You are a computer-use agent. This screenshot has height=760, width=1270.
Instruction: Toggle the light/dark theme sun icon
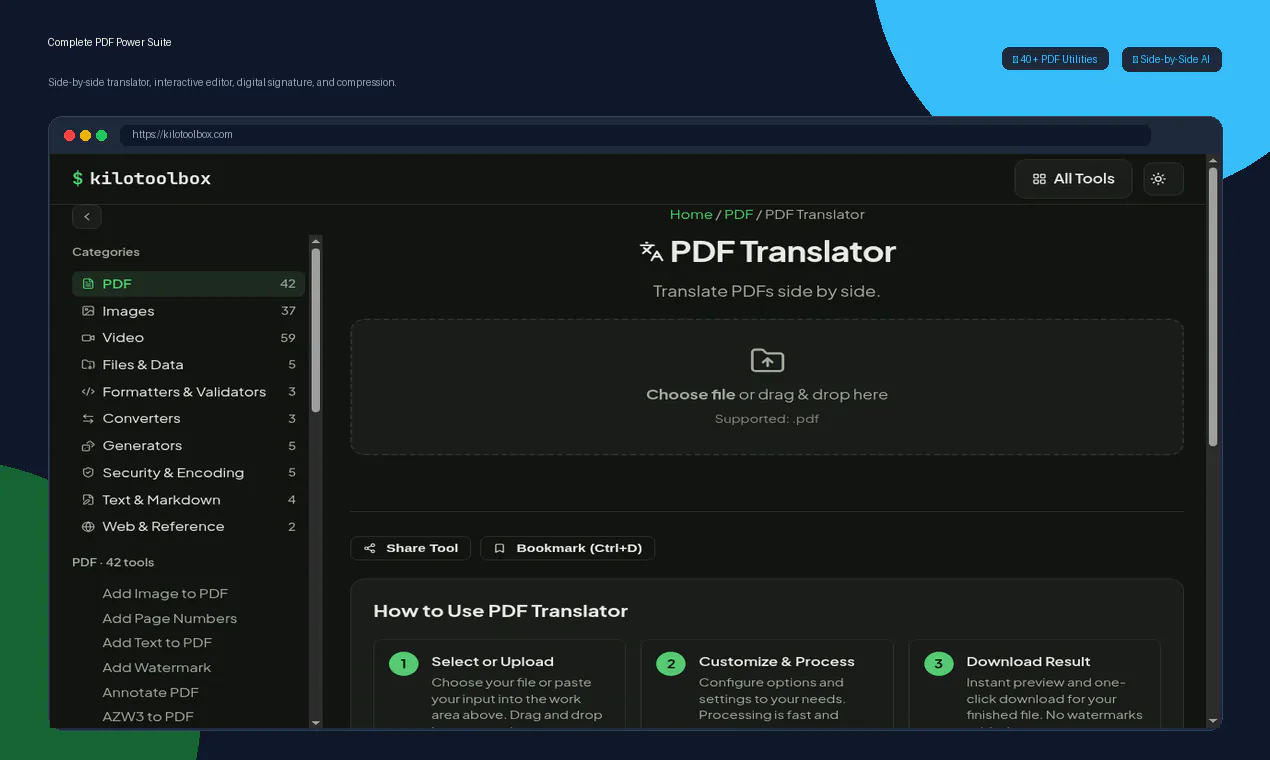(x=1158, y=179)
